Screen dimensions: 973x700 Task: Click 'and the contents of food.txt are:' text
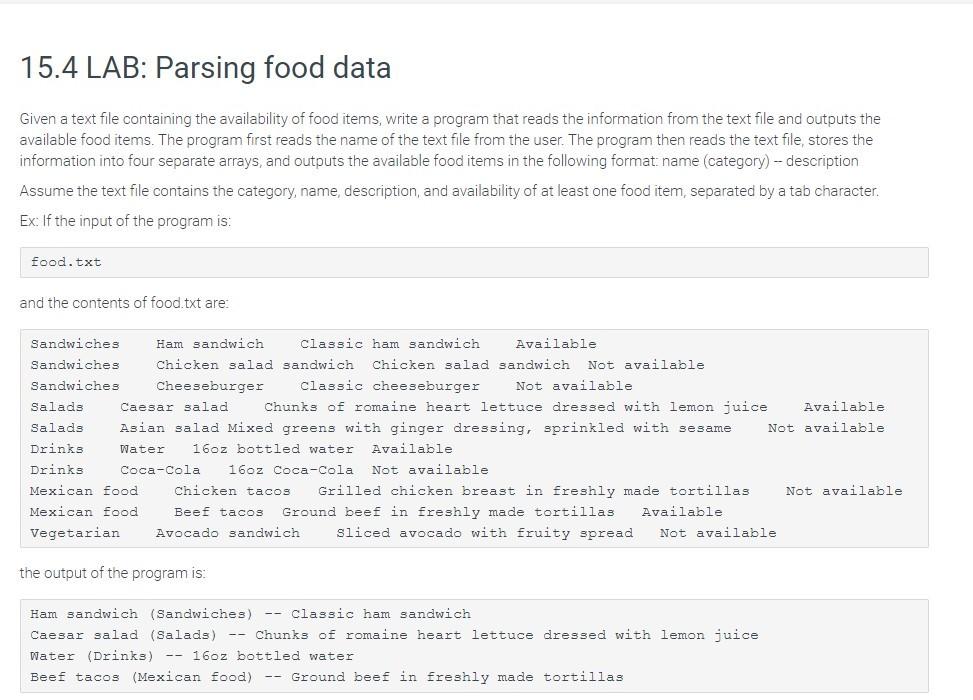[124, 303]
